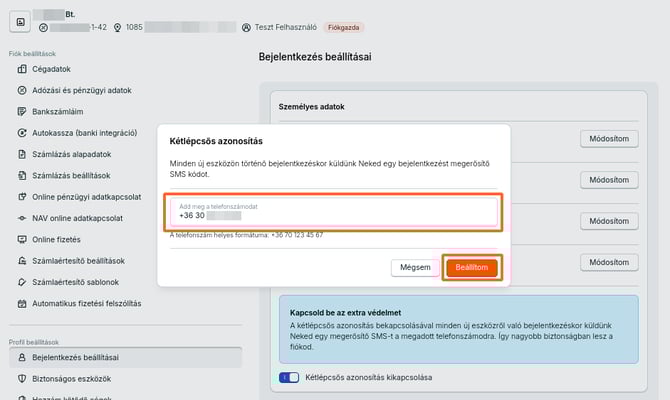Go to NAV online adatkapcsolat
Image resolution: width=670 pixels, height=400 pixels.
pyautogui.click(x=81, y=218)
